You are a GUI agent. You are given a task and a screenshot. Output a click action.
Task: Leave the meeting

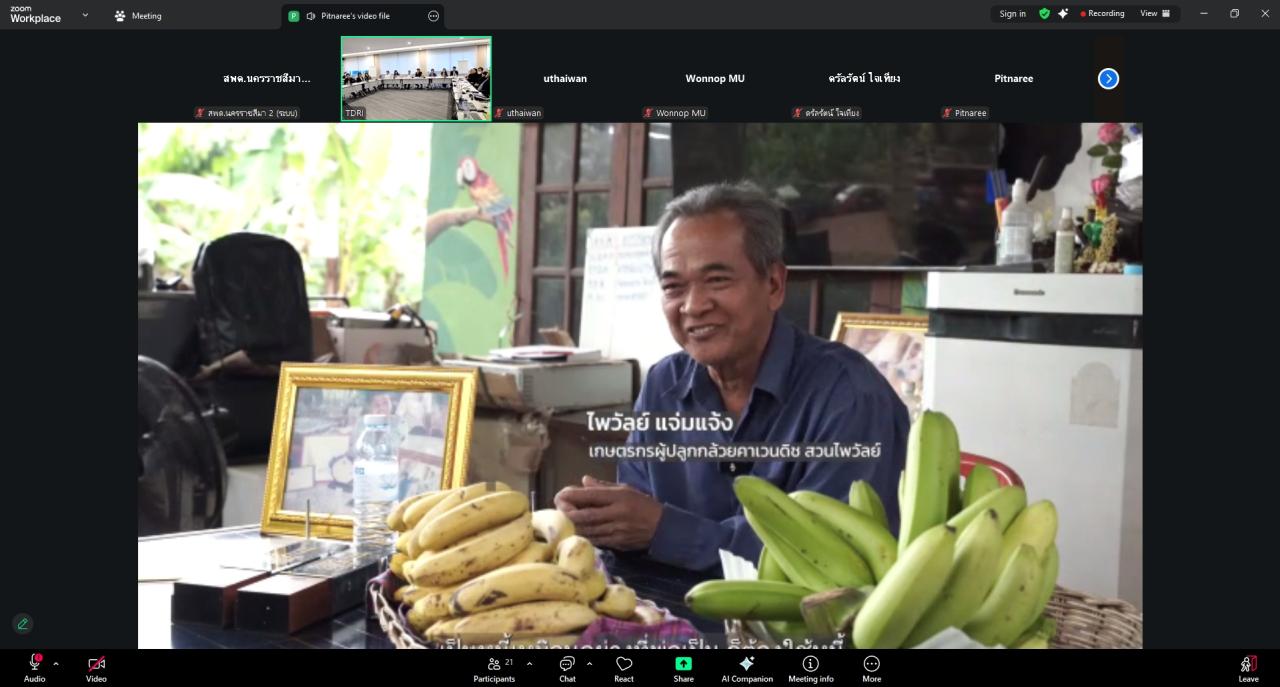pyautogui.click(x=1248, y=665)
